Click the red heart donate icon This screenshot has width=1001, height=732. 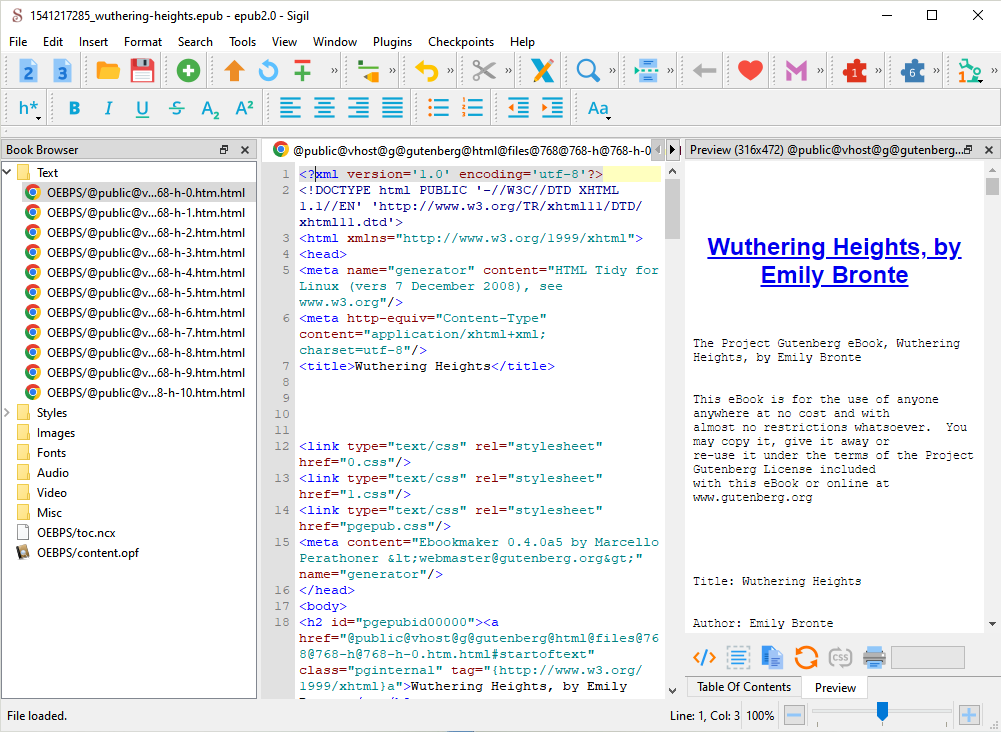coord(750,71)
